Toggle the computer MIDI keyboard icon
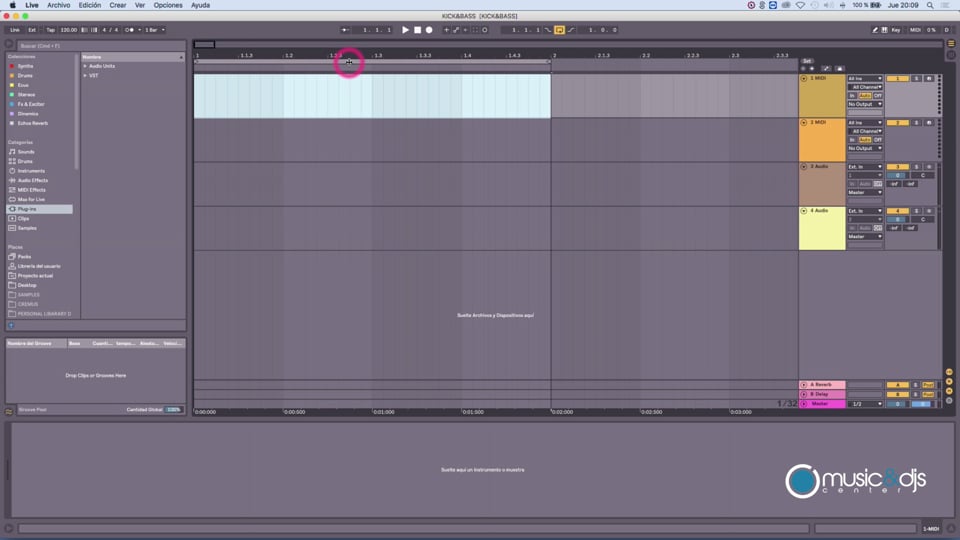 [885, 29]
